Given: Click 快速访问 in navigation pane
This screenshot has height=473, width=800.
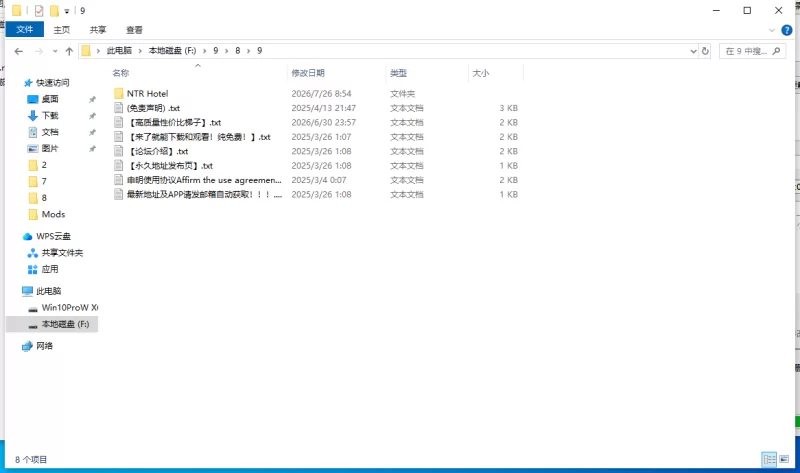Looking at the screenshot, I should (x=53, y=83).
